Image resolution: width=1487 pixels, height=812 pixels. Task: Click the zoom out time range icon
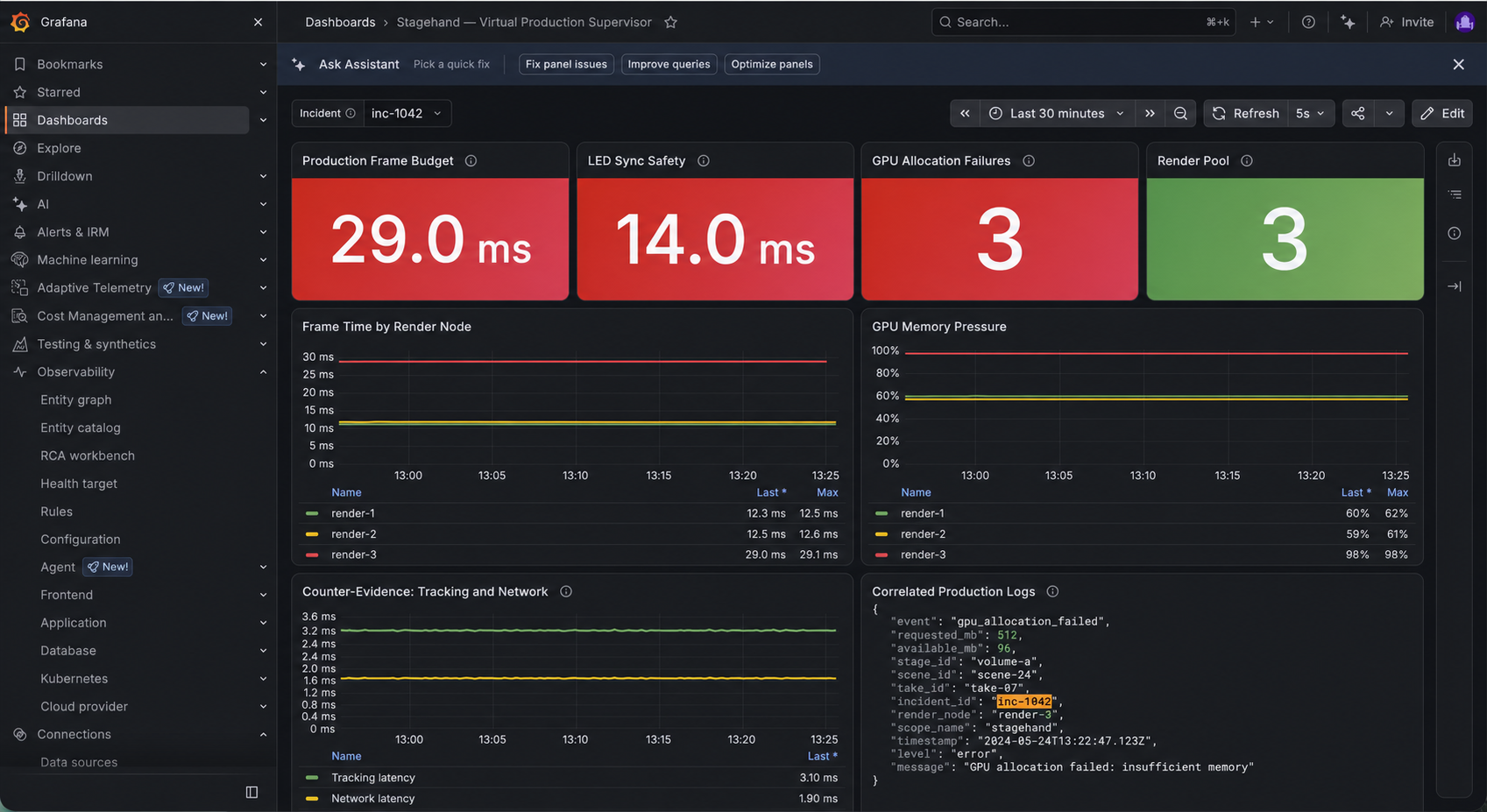tap(1180, 113)
